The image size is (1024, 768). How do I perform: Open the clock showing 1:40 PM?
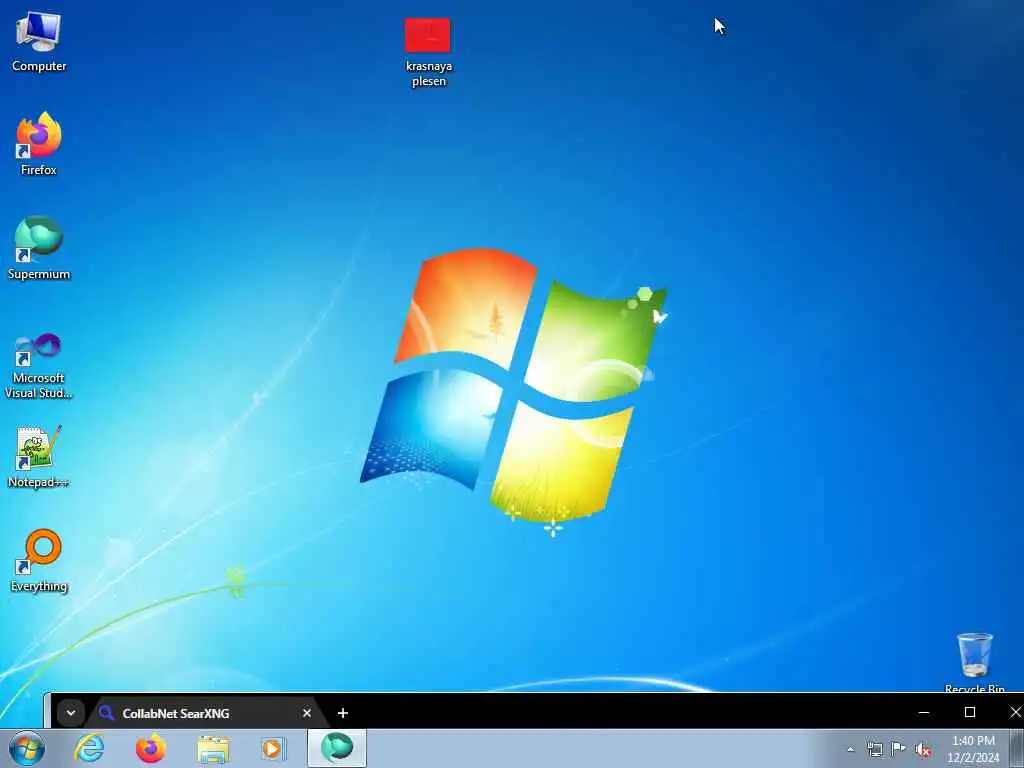[x=973, y=749]
